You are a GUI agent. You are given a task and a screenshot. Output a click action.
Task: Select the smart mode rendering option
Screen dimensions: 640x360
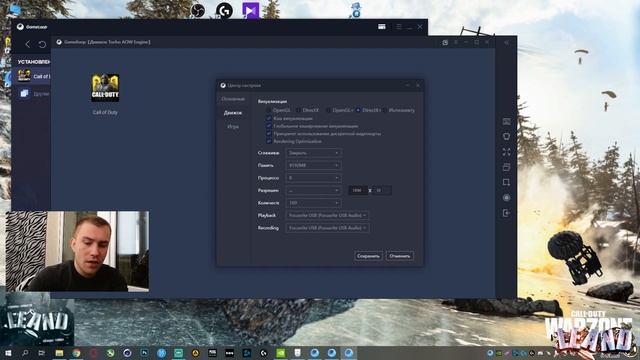click(x=399, y=110)
